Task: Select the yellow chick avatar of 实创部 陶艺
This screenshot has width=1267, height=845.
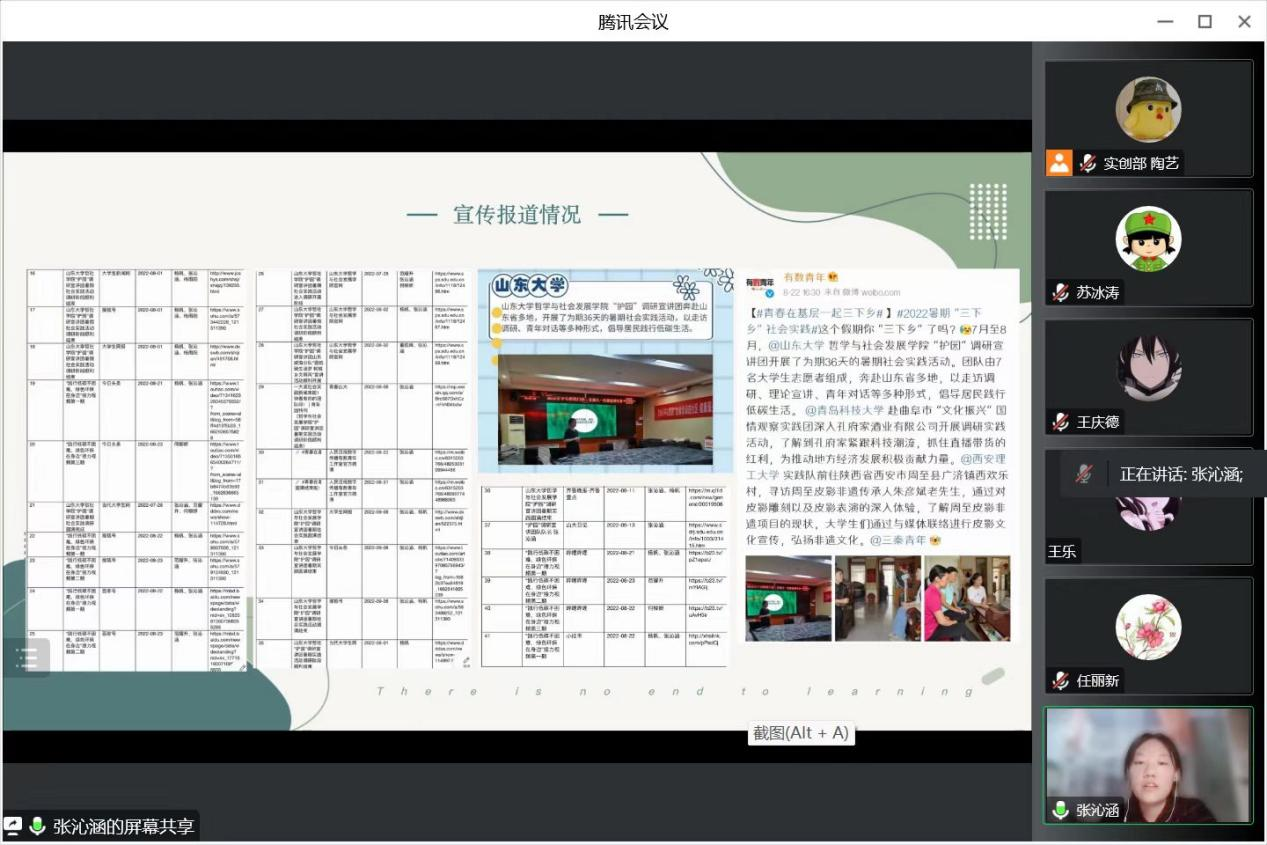Action: click(1148, 109)
